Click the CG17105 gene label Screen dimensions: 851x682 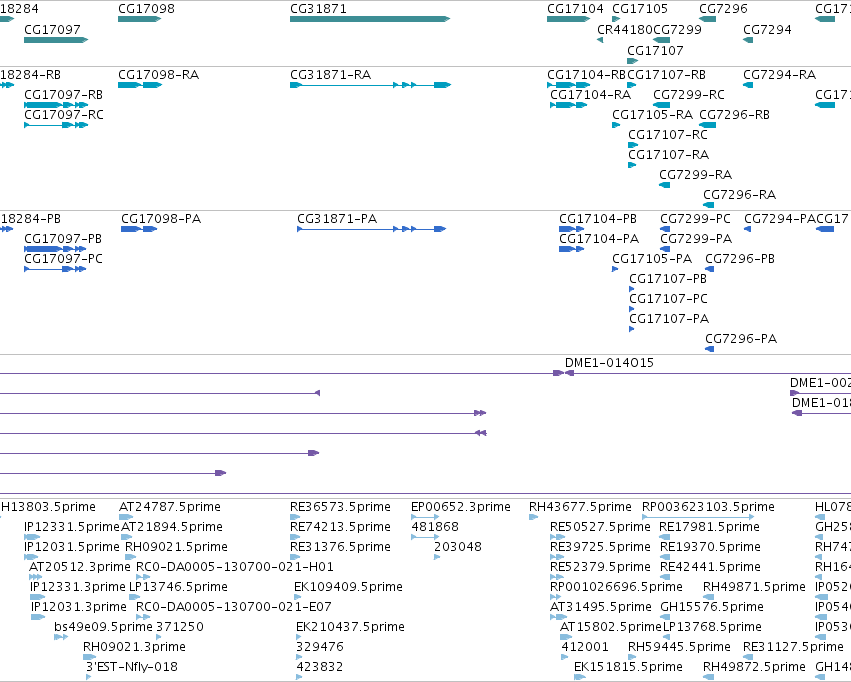pos(640,9)
